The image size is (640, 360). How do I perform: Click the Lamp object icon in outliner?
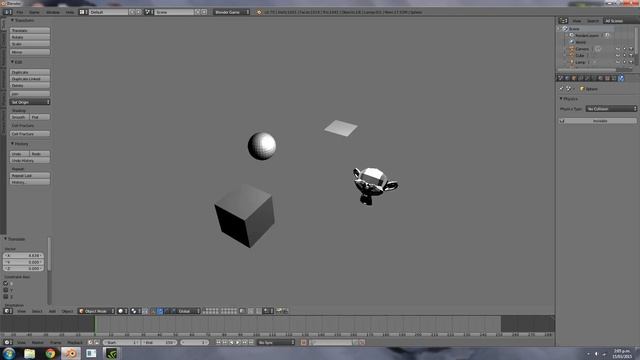[x=572, y=62]
